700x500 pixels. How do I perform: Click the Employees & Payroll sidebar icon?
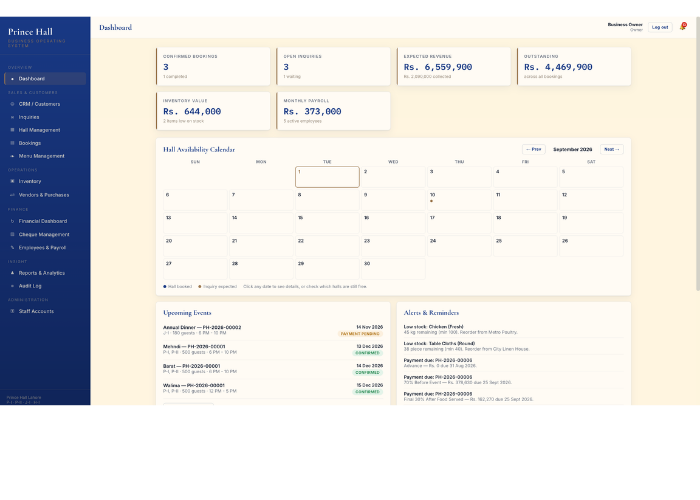coord(12,247)
